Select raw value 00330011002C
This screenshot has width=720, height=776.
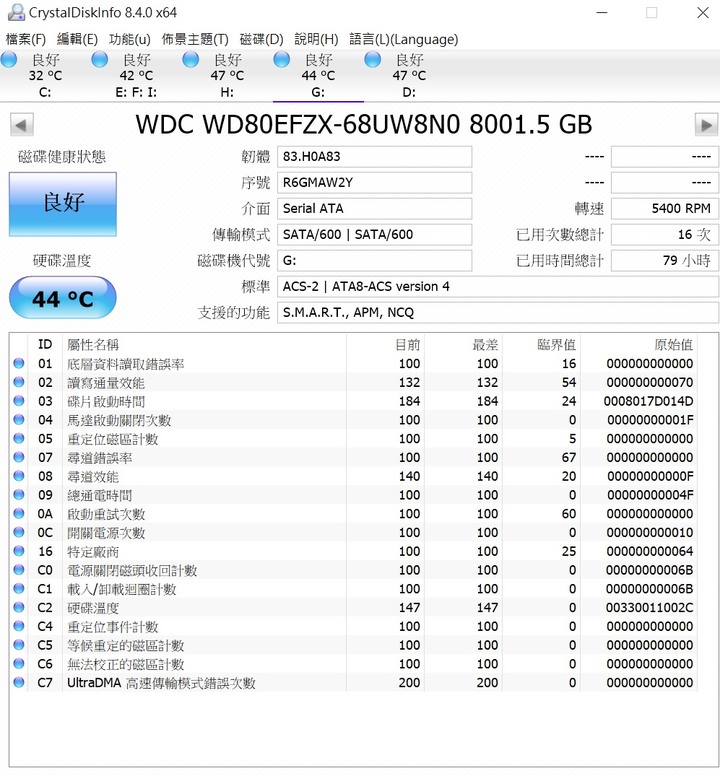click(649, 608)
